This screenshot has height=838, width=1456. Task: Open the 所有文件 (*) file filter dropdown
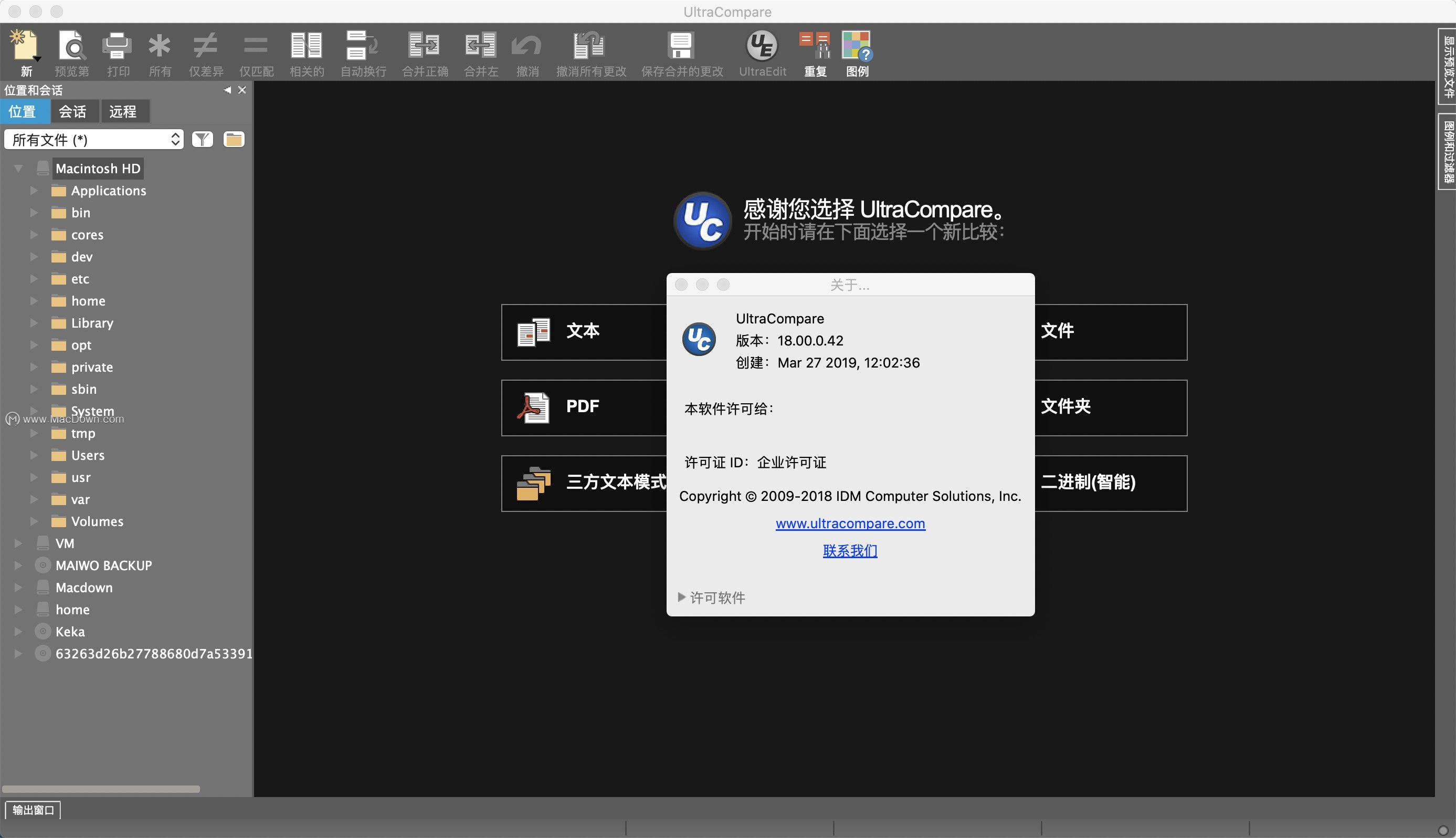click(x=94, y=139)
